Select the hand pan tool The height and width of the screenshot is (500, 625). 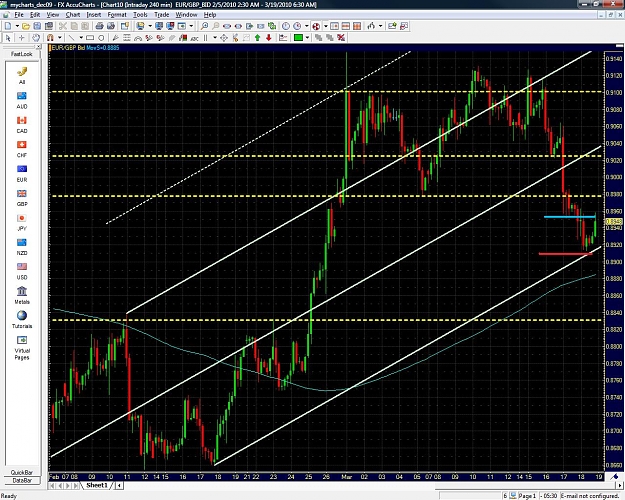pos(36,38)
